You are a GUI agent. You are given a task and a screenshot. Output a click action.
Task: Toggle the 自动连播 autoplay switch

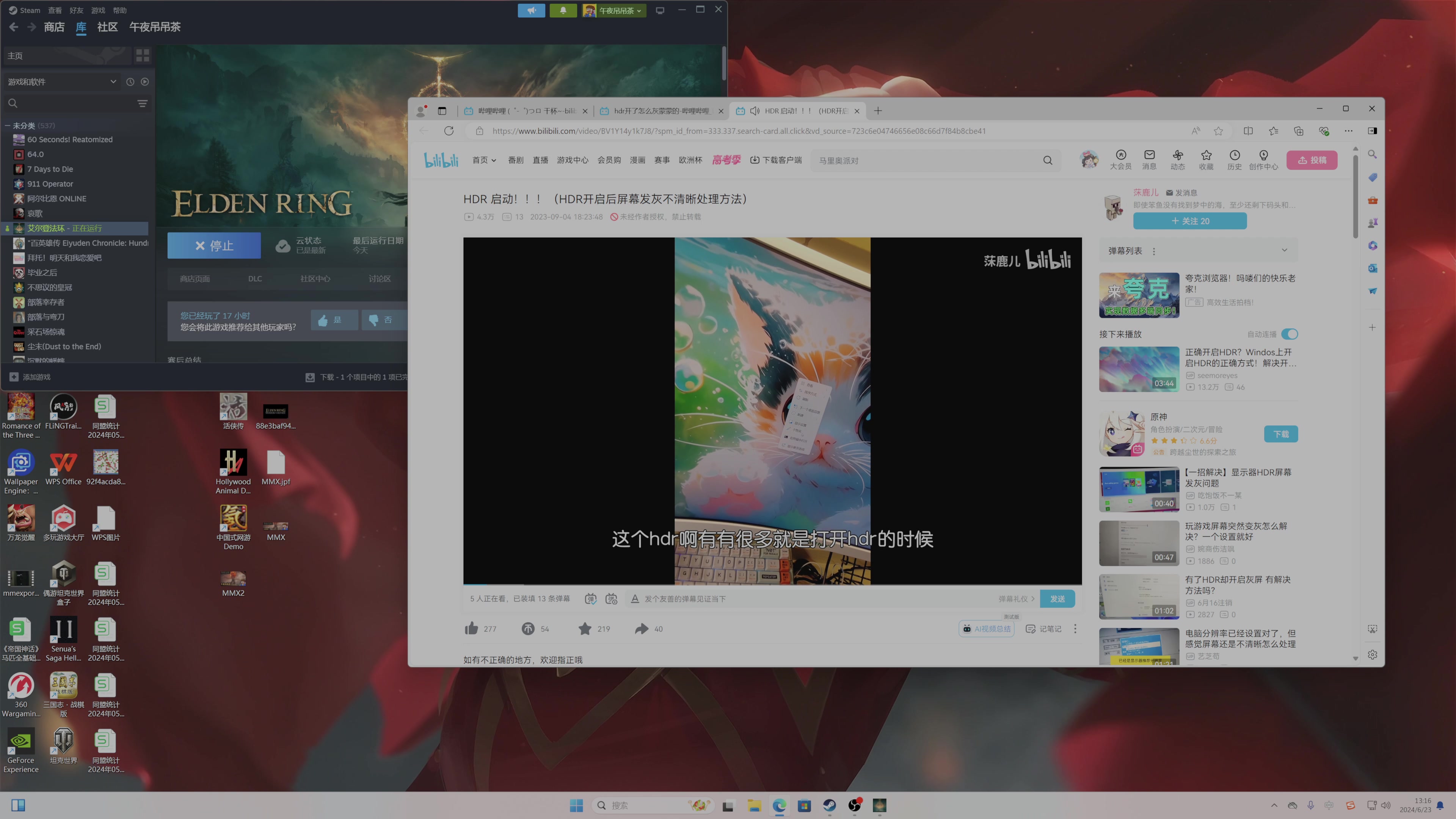pos(1289,334)
